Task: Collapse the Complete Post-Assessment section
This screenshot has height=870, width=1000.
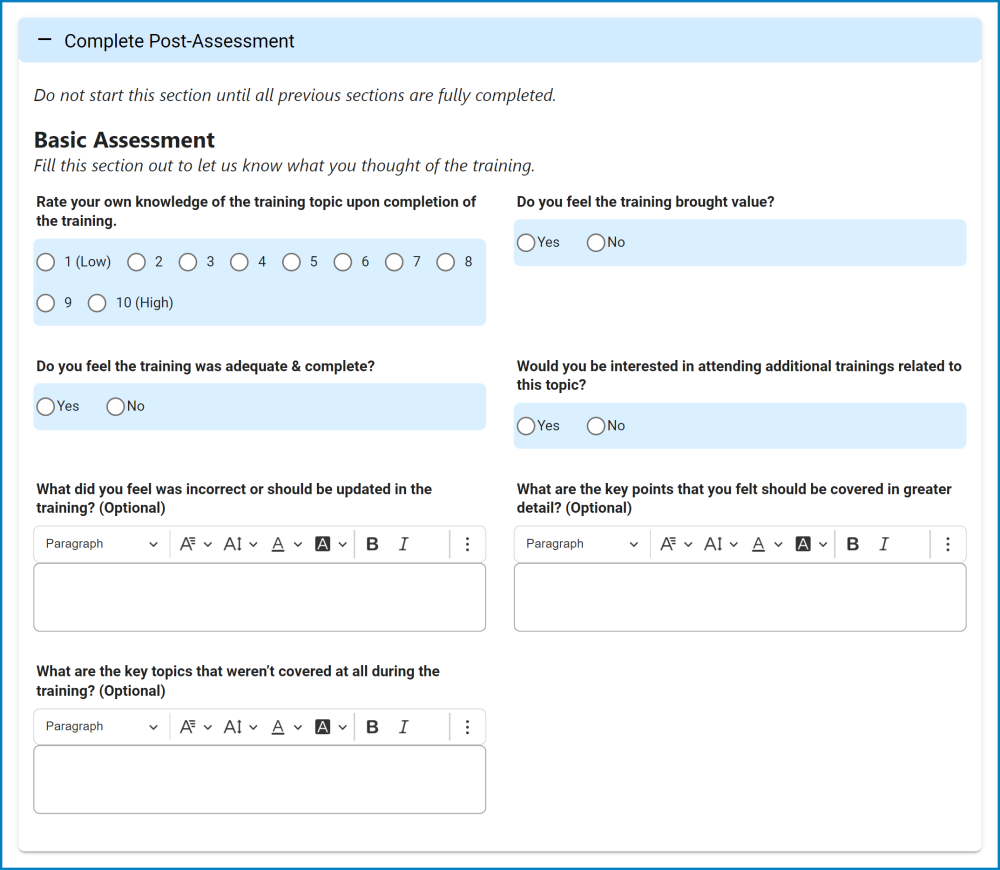Action: tap(44, 41)
